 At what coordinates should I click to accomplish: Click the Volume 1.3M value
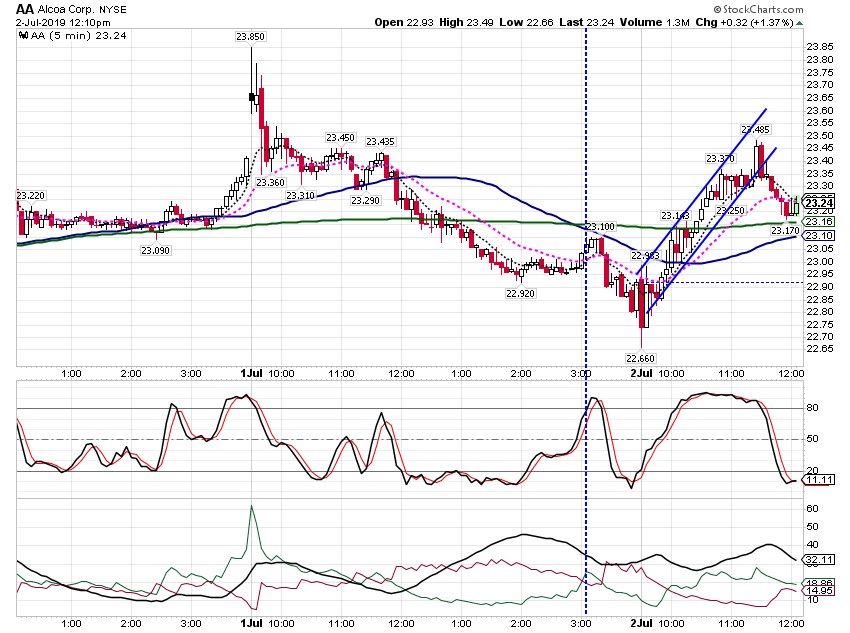click(x=655, y=22)
